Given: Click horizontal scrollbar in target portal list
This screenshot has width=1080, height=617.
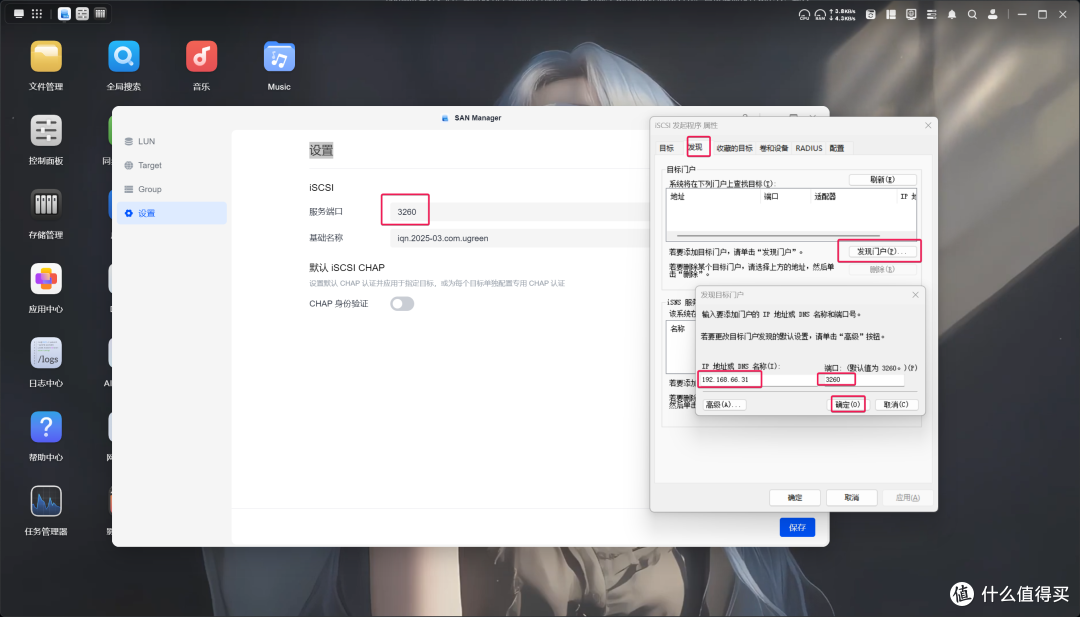Looking at the screenshot, I should [778, 236].
